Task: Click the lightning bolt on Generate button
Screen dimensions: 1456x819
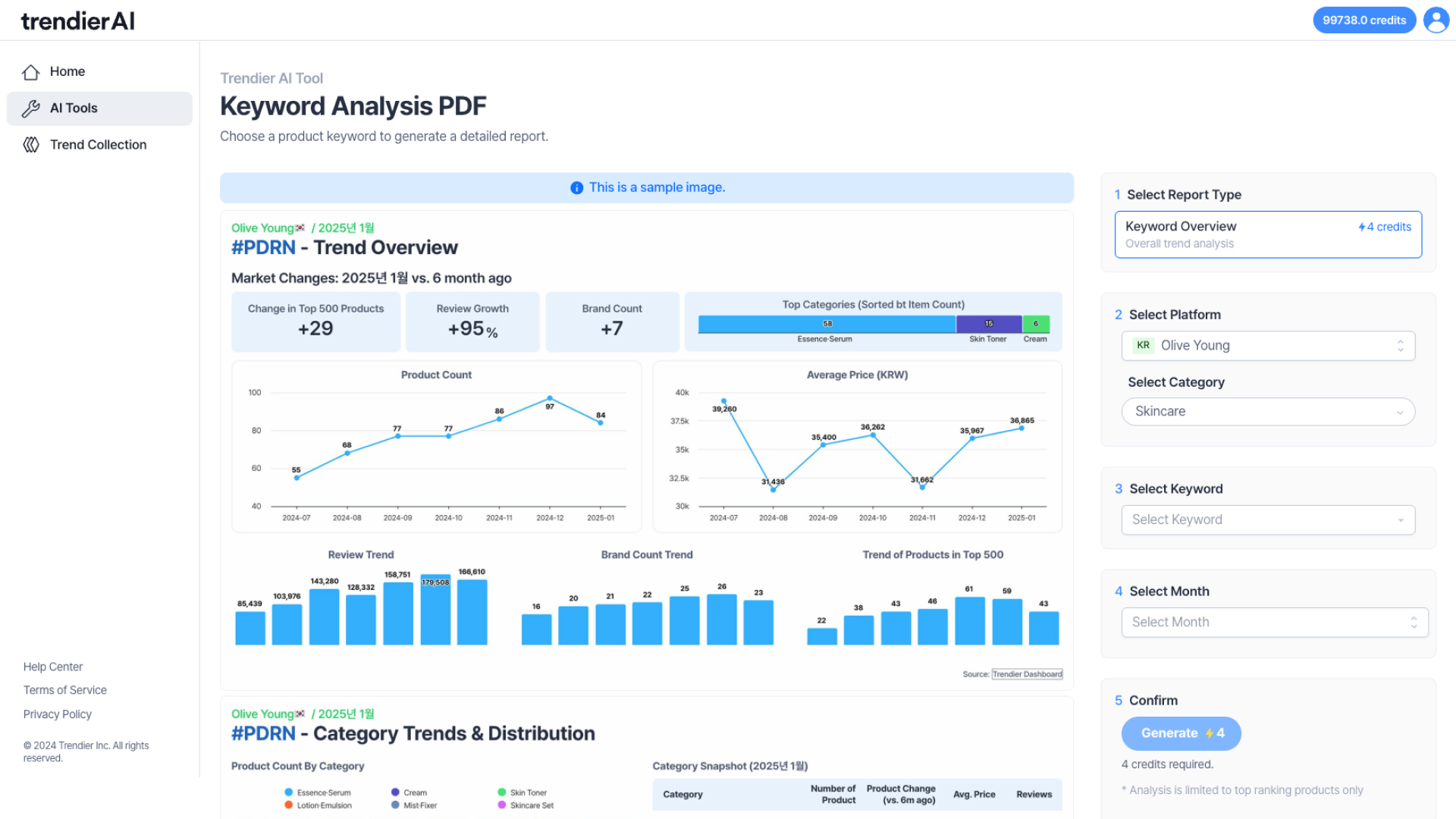Action: (1209, 733)
